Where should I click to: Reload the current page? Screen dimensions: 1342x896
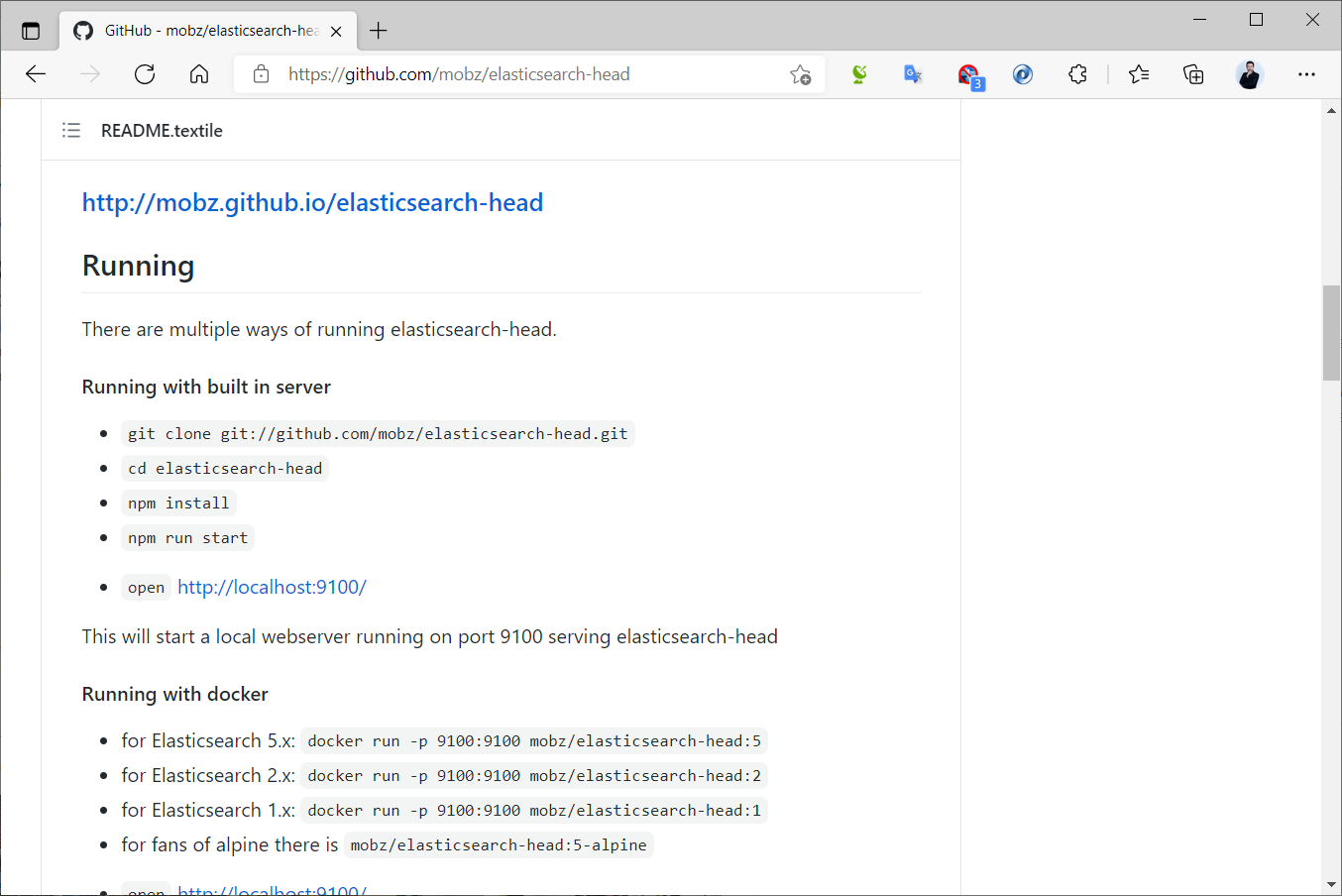click(x=145, y=74)
